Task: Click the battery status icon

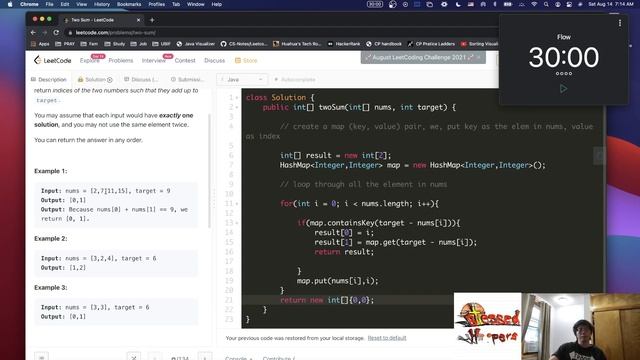Action: 507,4
